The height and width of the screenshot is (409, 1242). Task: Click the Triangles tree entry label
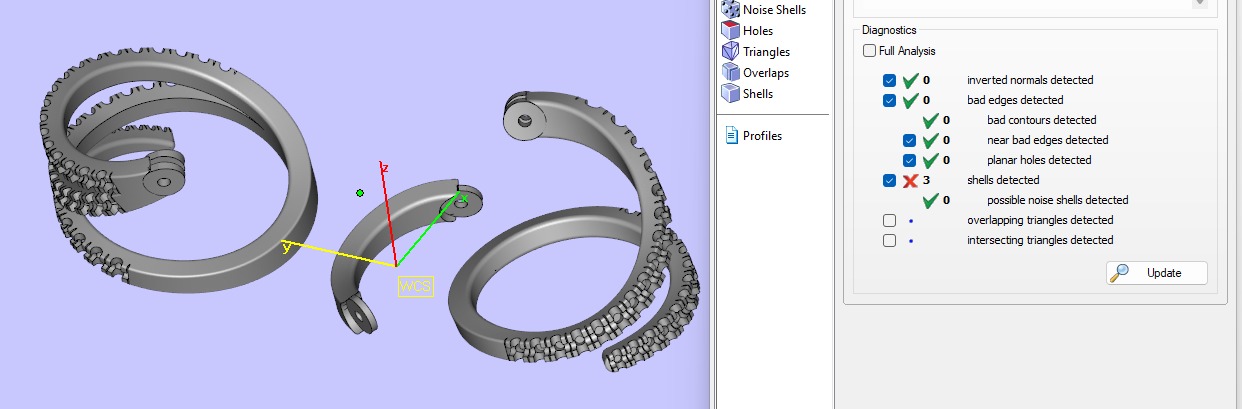[767, 52]
